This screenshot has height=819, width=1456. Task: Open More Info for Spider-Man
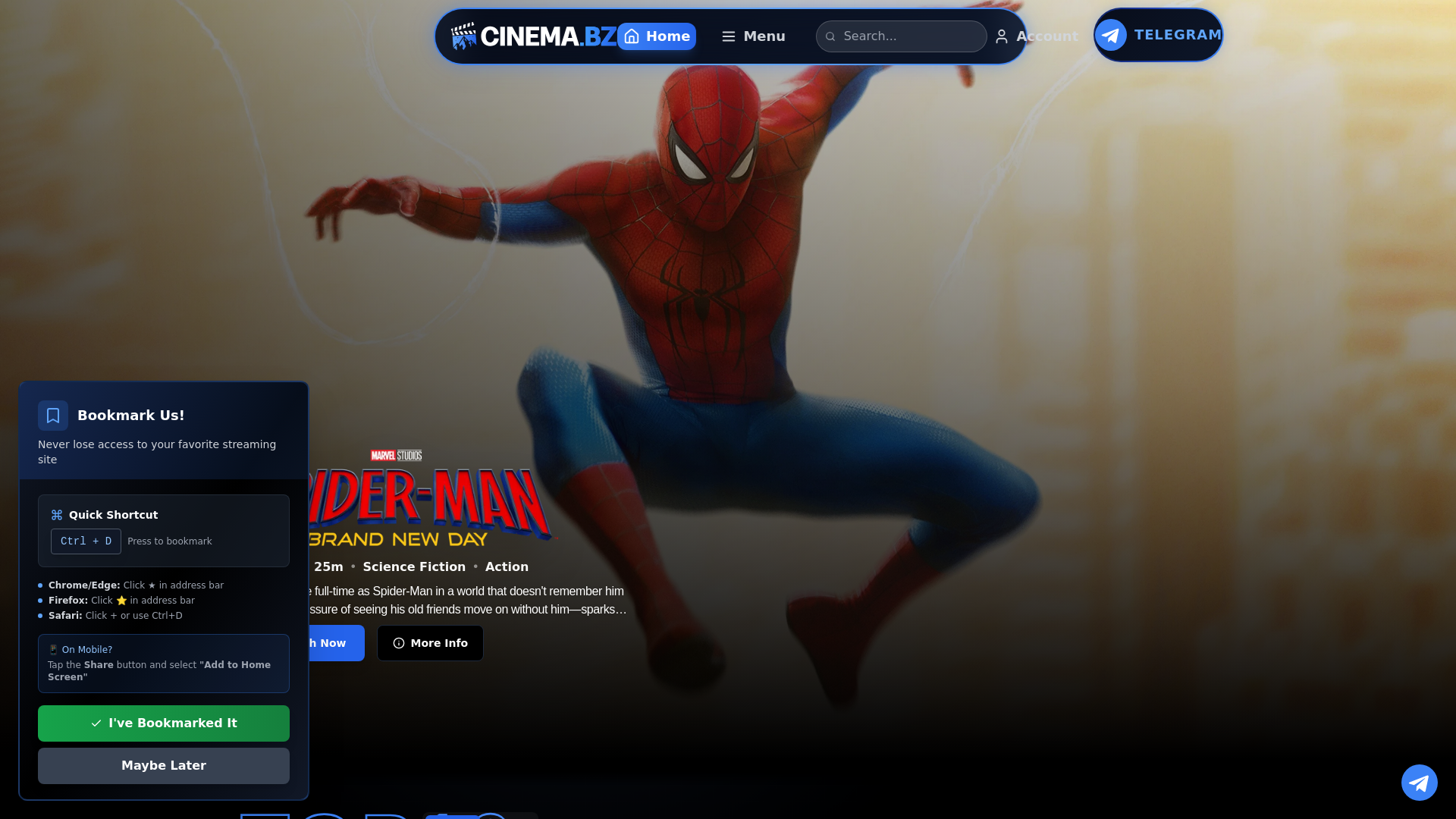430,643
